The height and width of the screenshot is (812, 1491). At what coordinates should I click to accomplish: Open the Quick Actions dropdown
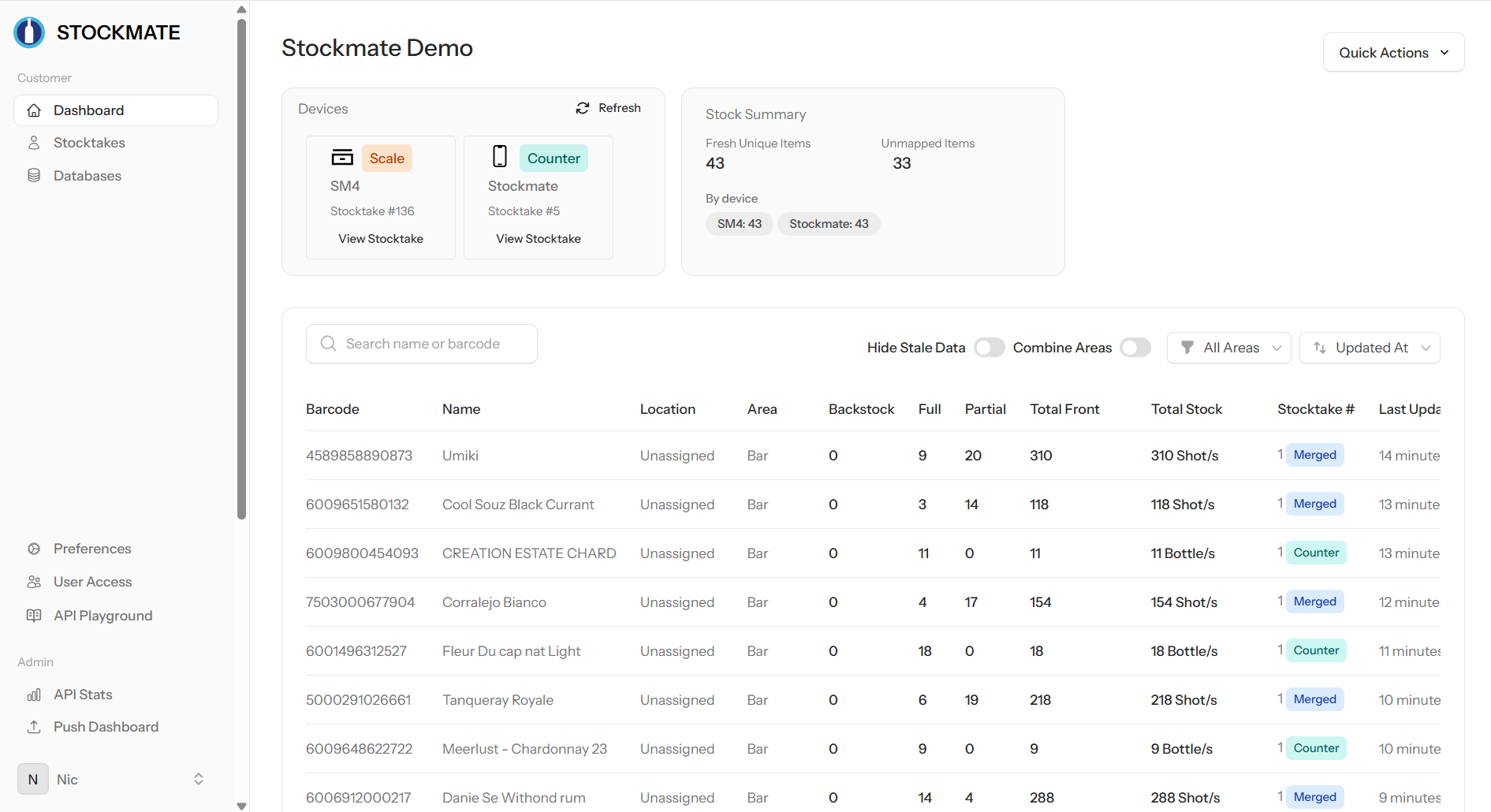[1393, 53]
